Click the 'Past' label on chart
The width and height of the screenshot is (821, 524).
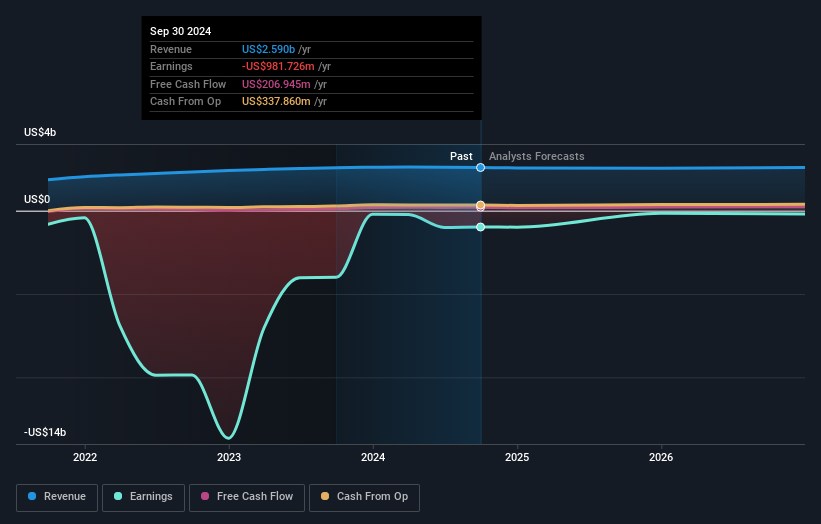pos(461,157)
